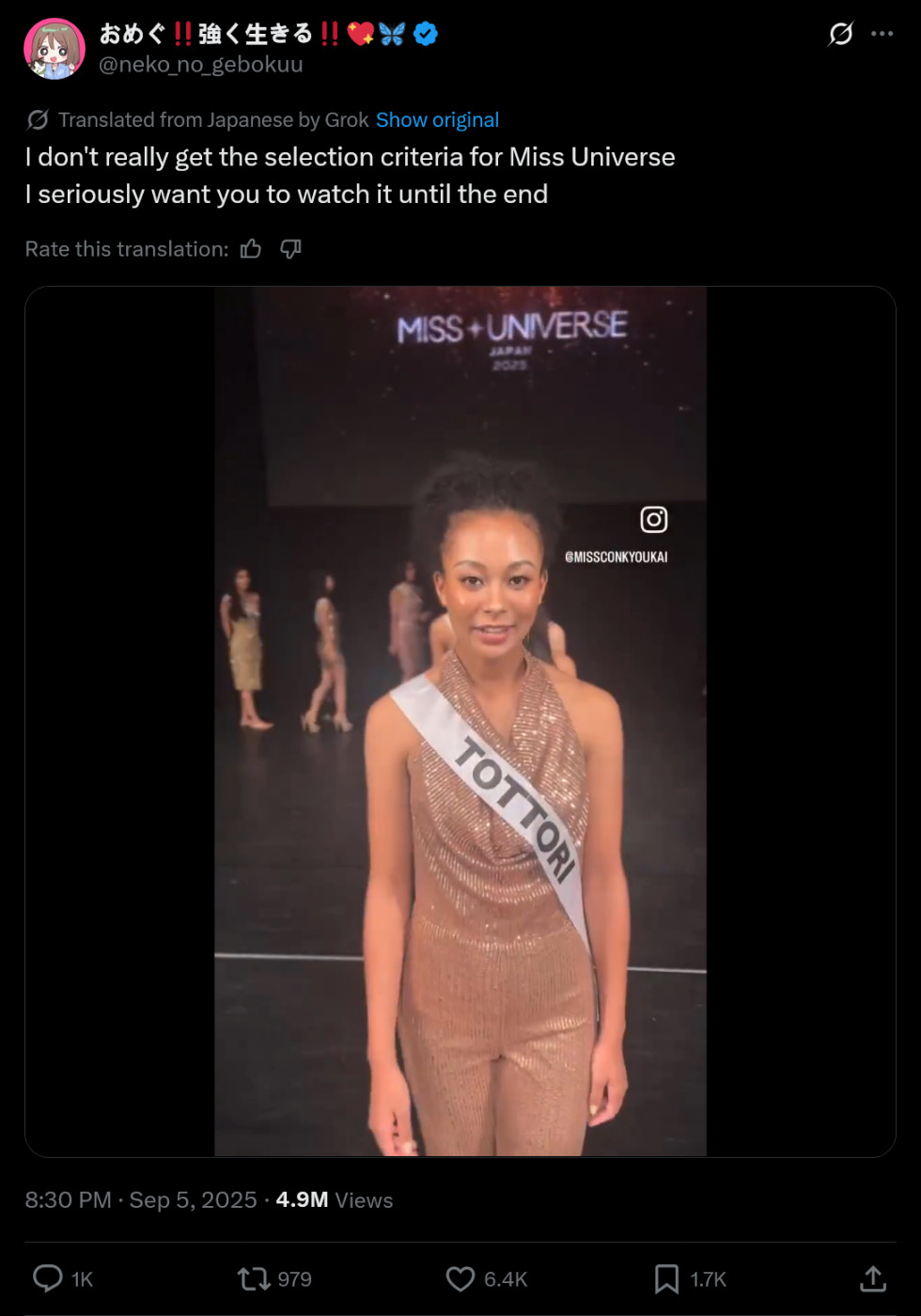
Task: Click the blue verified badge
Action: tap(426, 34)
